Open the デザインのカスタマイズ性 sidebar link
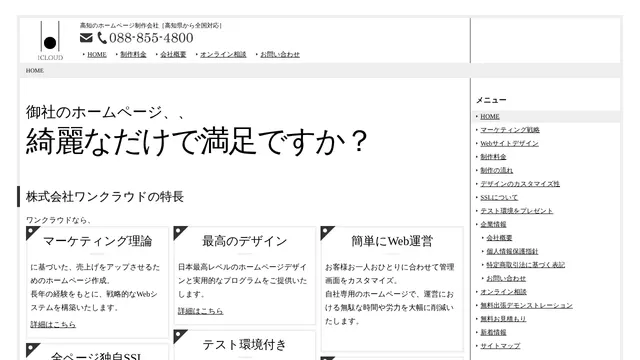Screen dimensions: 640x360 520,184
